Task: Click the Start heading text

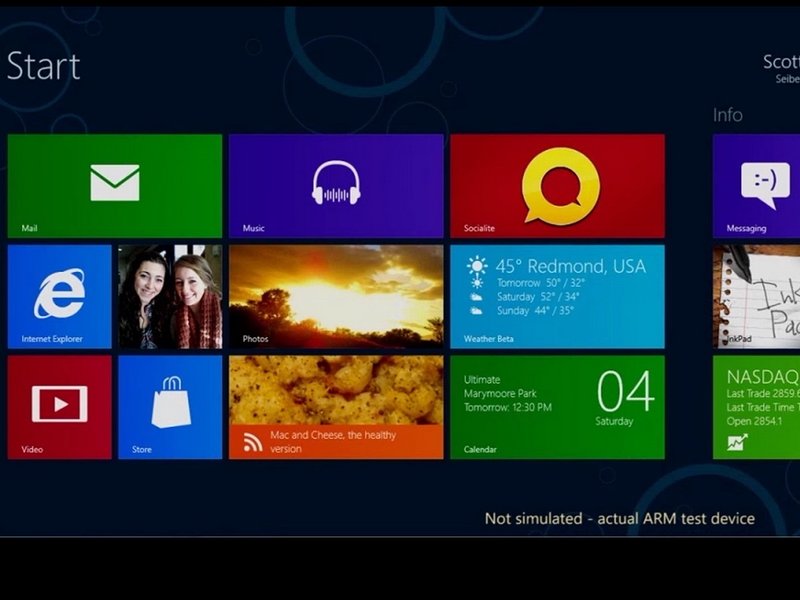Action: [44, 66]
